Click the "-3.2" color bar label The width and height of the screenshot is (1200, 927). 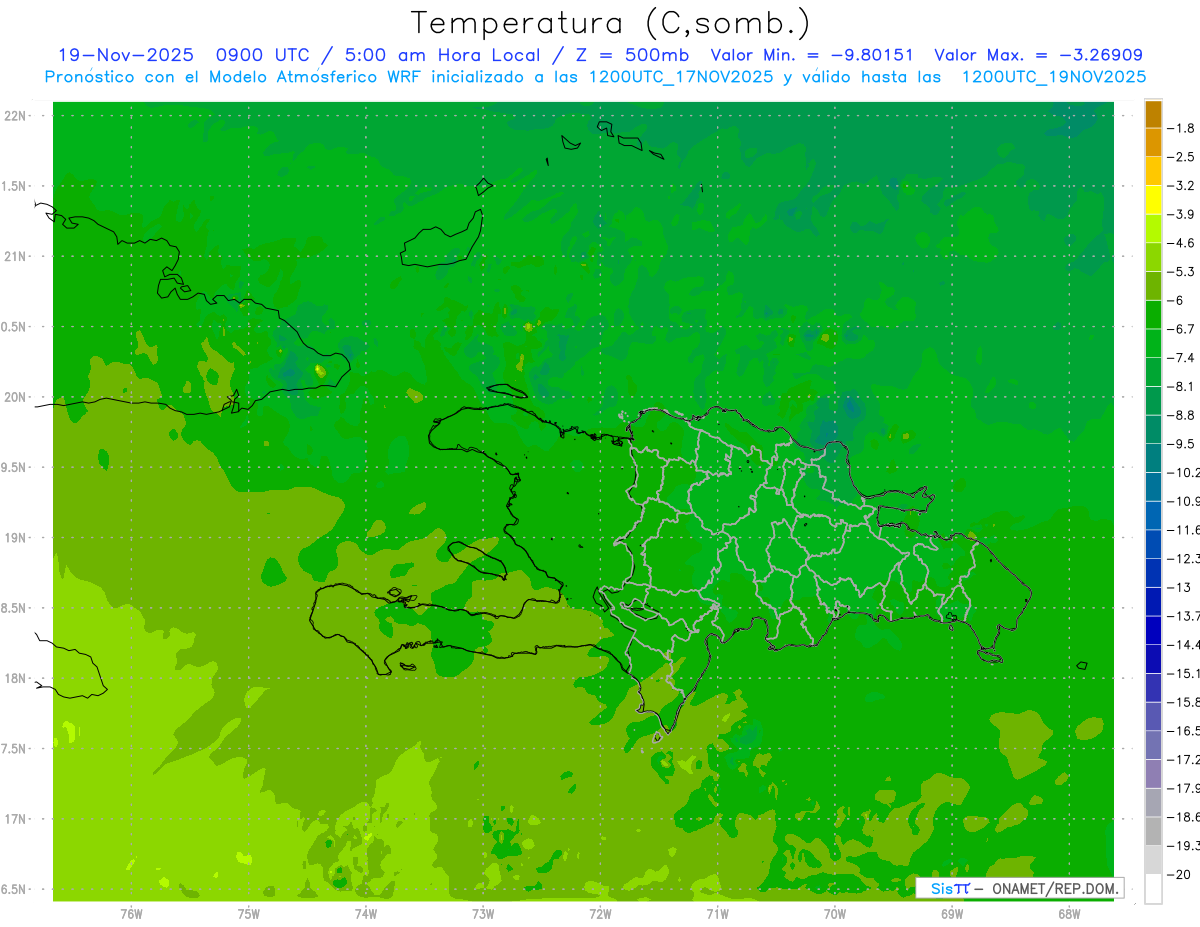tap(1182, 186)
